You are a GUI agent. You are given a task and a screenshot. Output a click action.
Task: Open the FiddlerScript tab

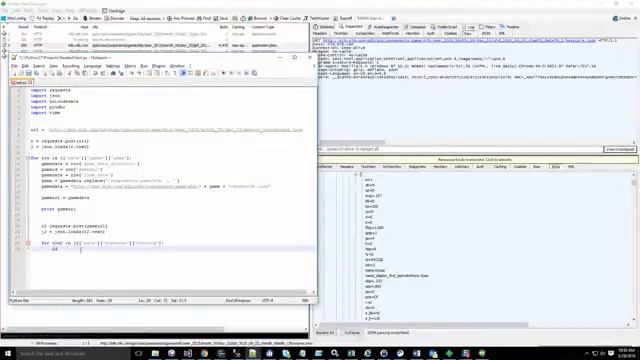[444, 27]
